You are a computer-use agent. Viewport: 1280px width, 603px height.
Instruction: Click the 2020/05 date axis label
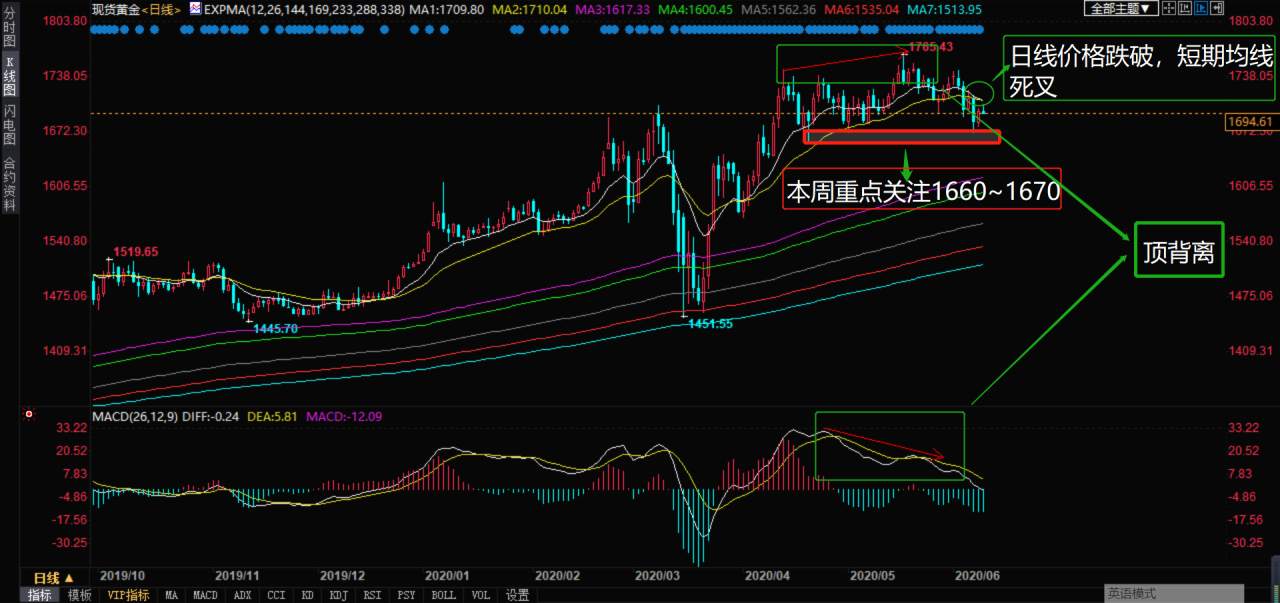pos(871,576)
